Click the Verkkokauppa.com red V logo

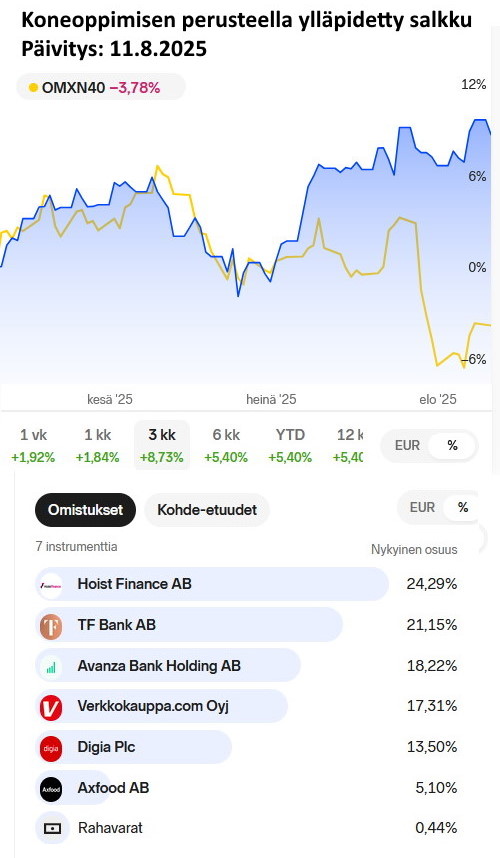click(51, 707)
